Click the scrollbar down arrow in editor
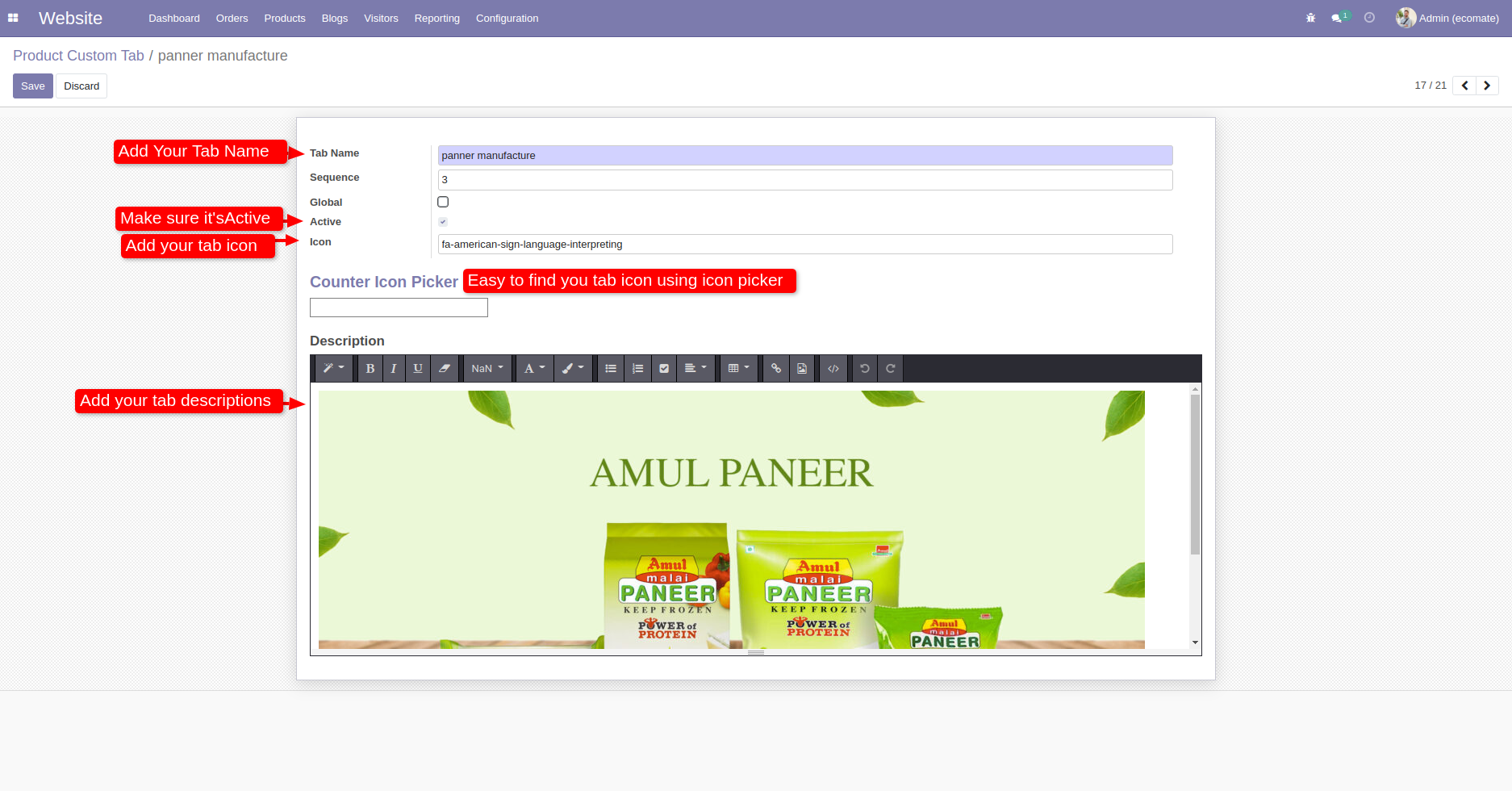This screenshot has width=1512, height=791. 1195,642
